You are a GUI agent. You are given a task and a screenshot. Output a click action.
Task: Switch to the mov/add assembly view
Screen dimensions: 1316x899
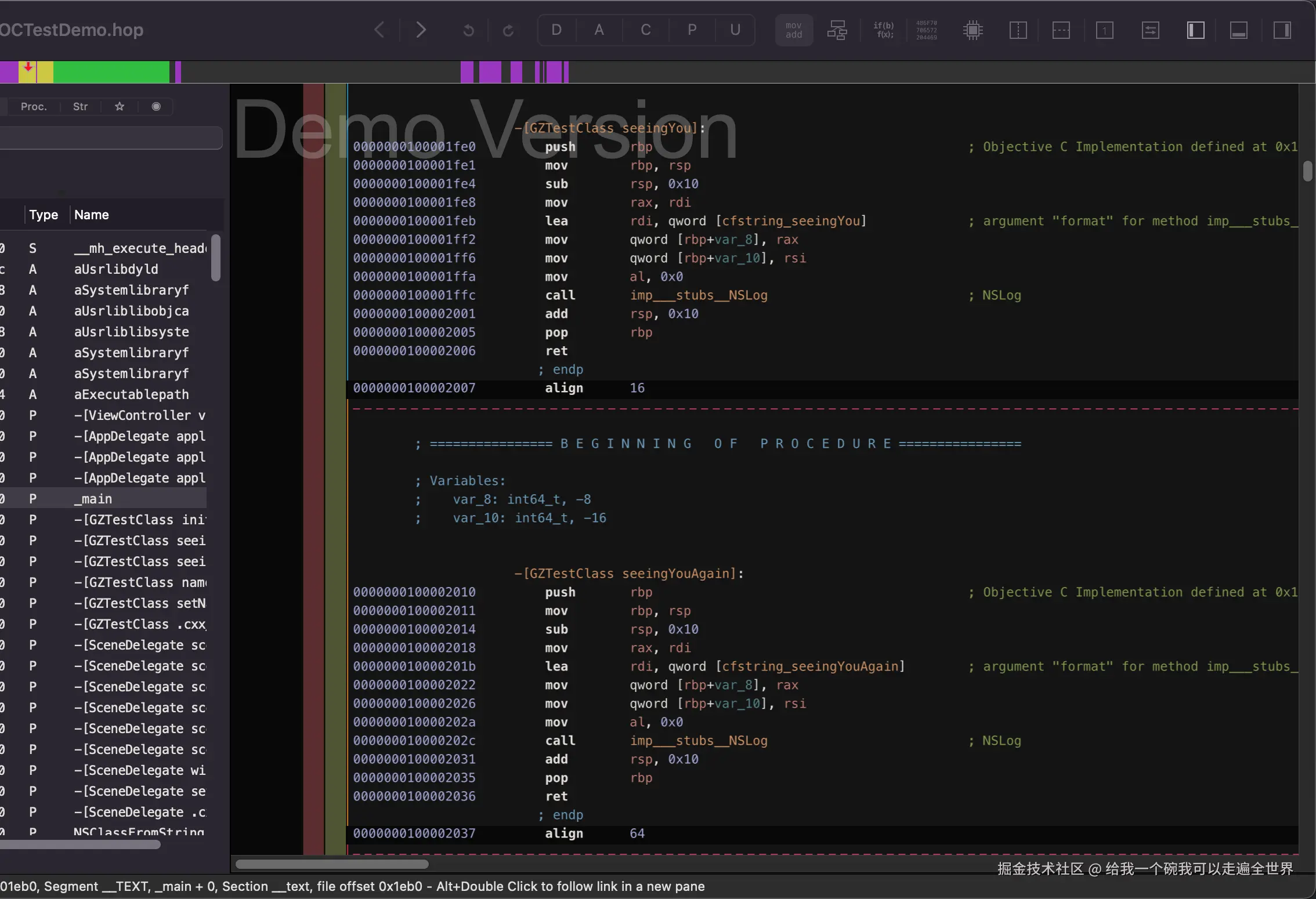(793, 30)
